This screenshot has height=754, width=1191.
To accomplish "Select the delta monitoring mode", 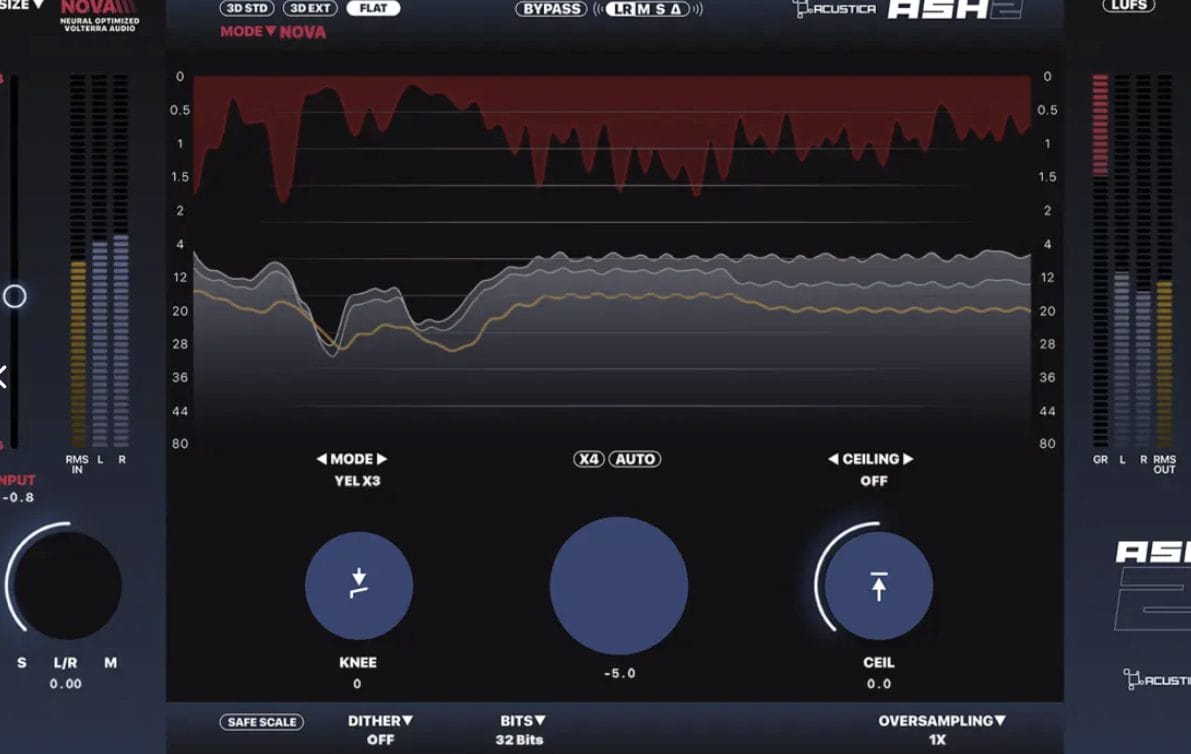I will click(676, 9).
